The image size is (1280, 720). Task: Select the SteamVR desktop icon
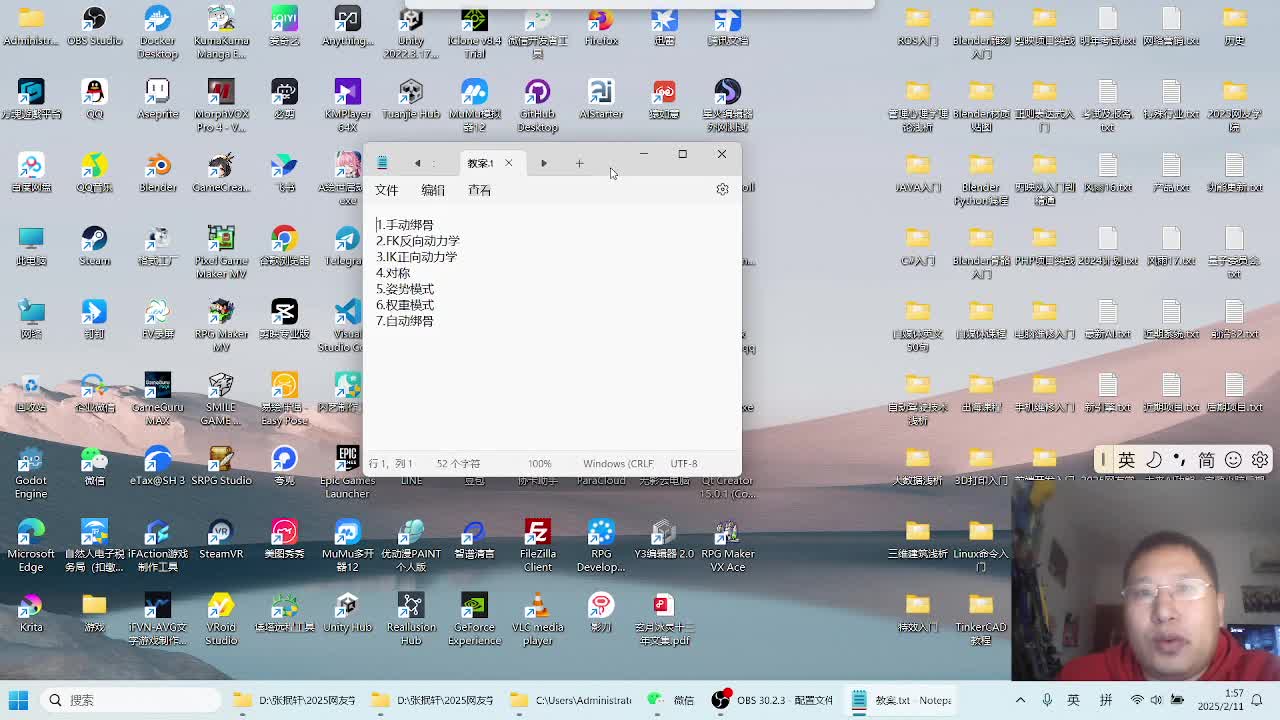[221, 539]
